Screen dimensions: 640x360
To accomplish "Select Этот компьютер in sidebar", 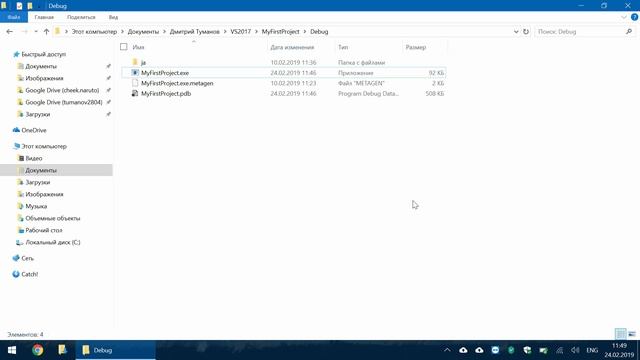I will pyautogui.click(x=44, y=146).
